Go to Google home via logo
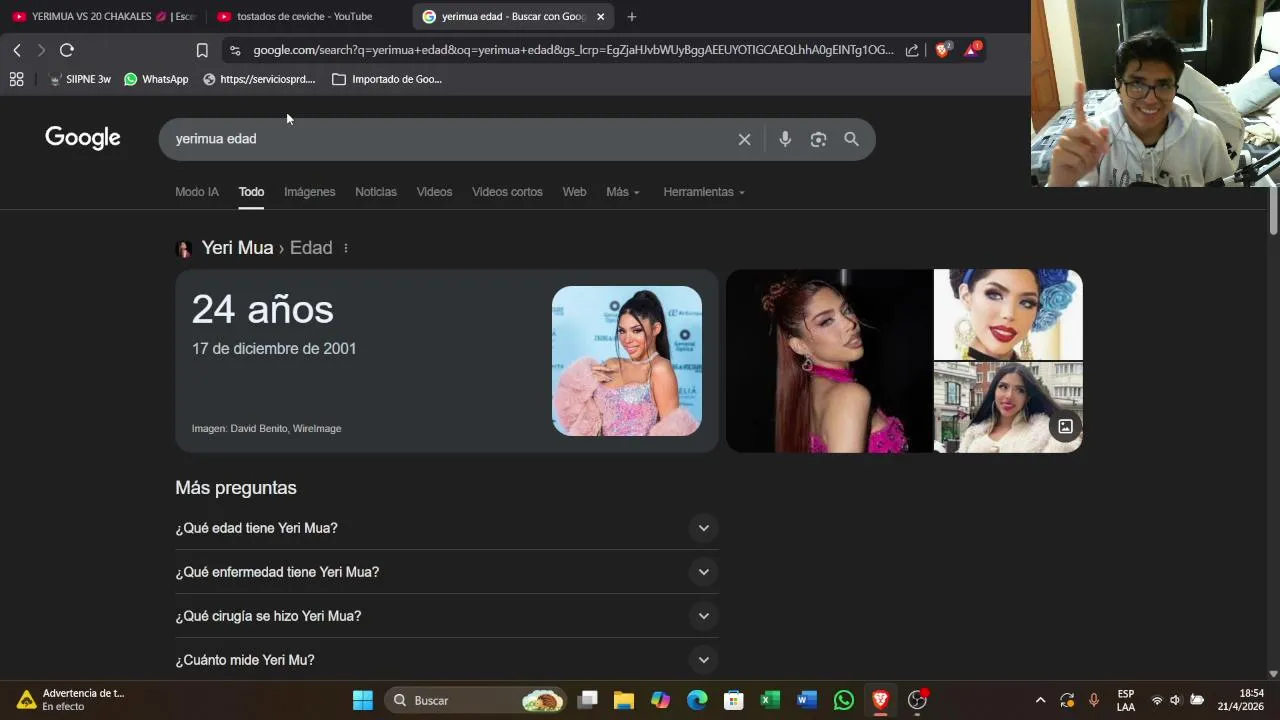 pos(83,138)
